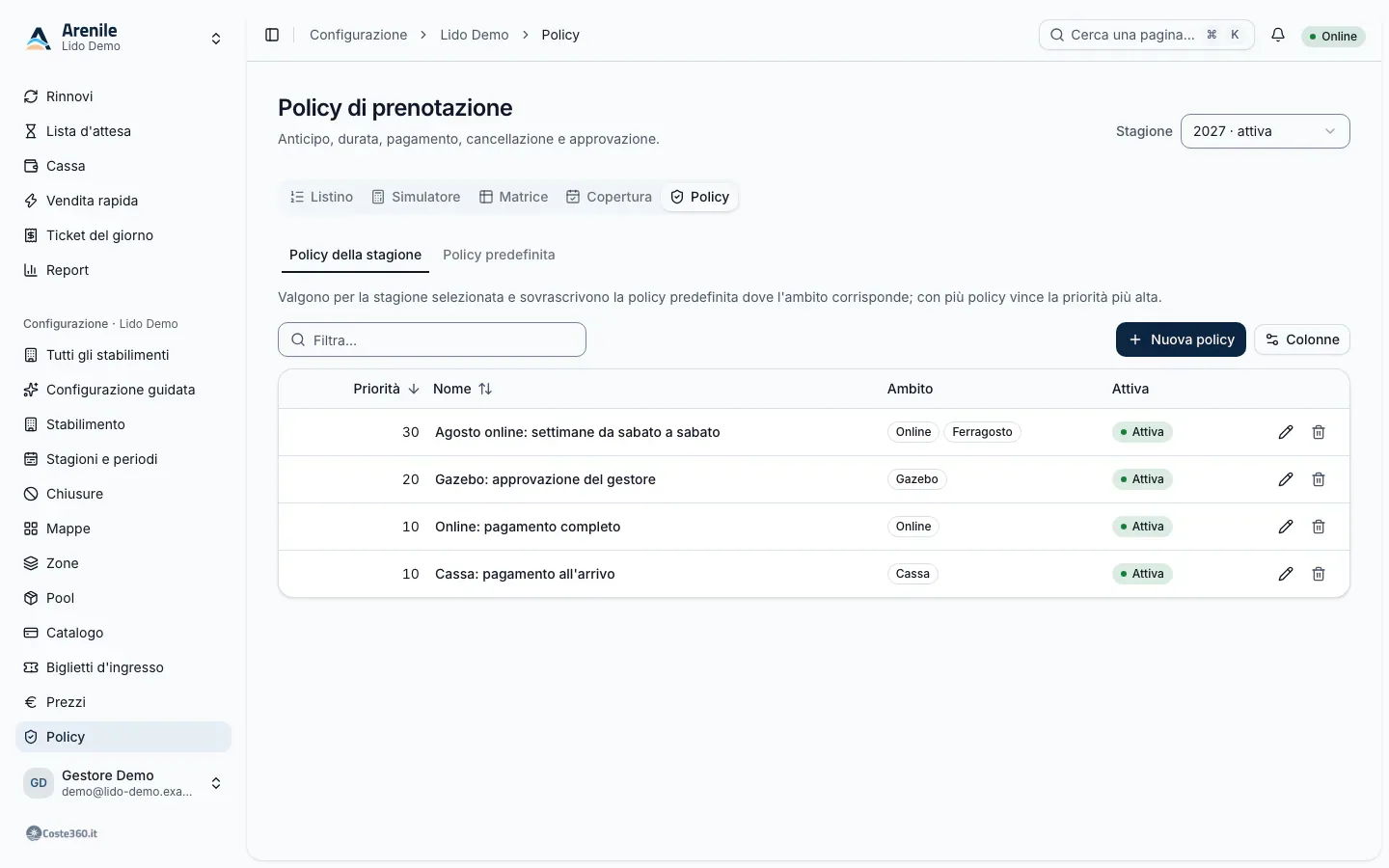Image resolution: width=1389 pixels, height=868 pixels.
Task: Delete the Cassa pagamento all'arrivo policy
Action: pyautogui.click(x=1319, y=574)
